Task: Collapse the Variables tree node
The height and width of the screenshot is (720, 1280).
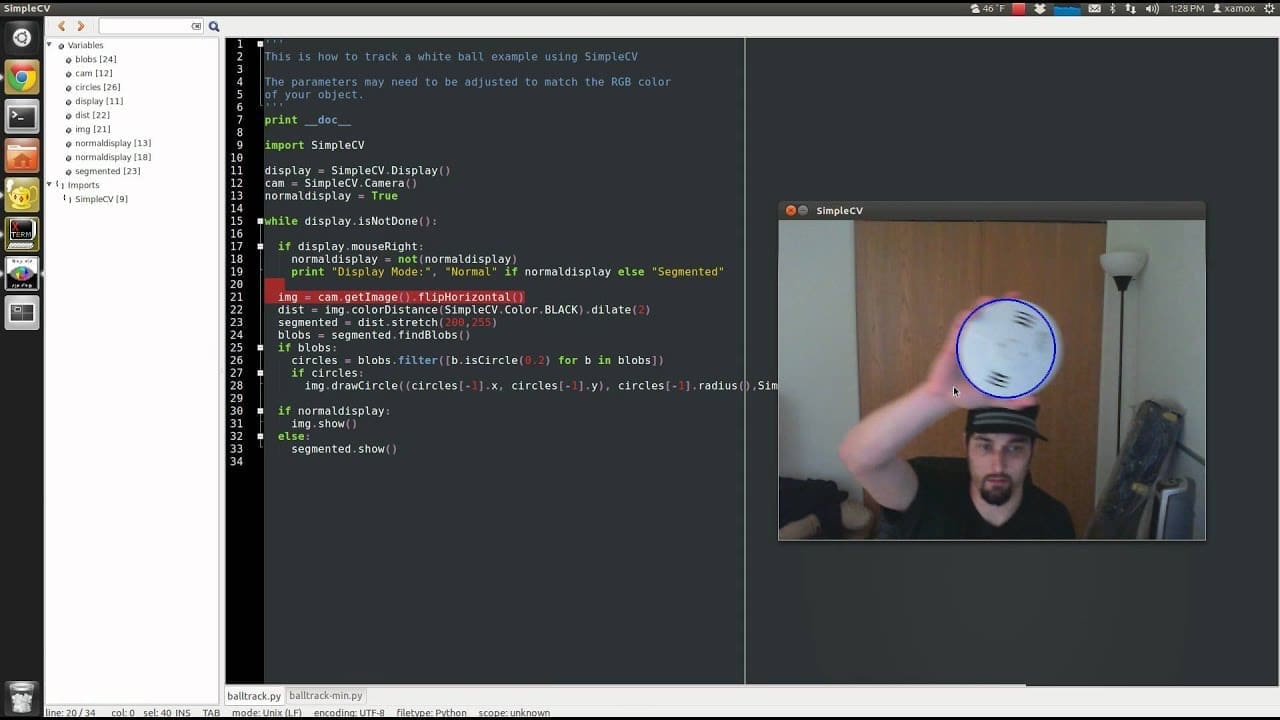Action: tap(50, 45)
